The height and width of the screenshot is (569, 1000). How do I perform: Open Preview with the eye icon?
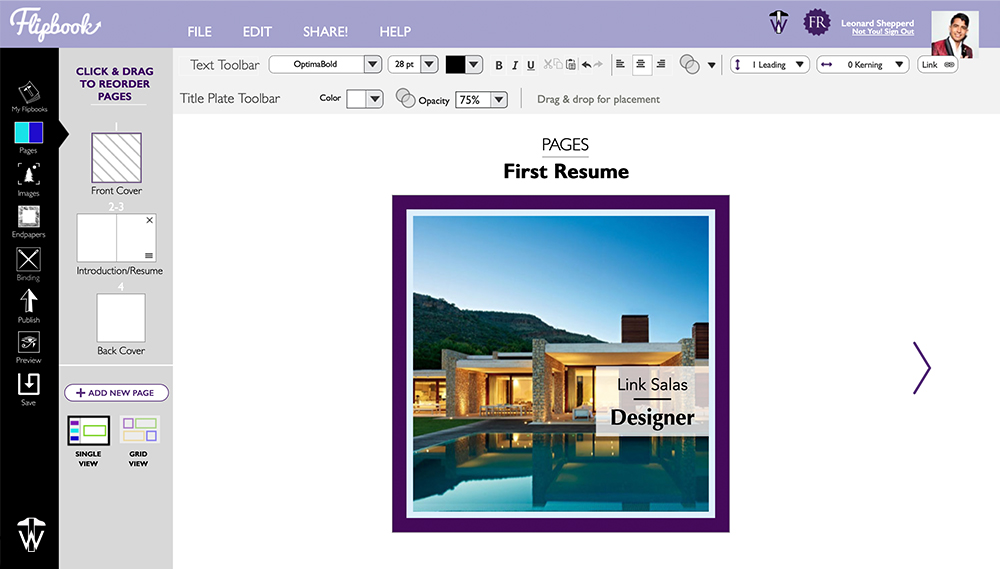click(29, 343)
